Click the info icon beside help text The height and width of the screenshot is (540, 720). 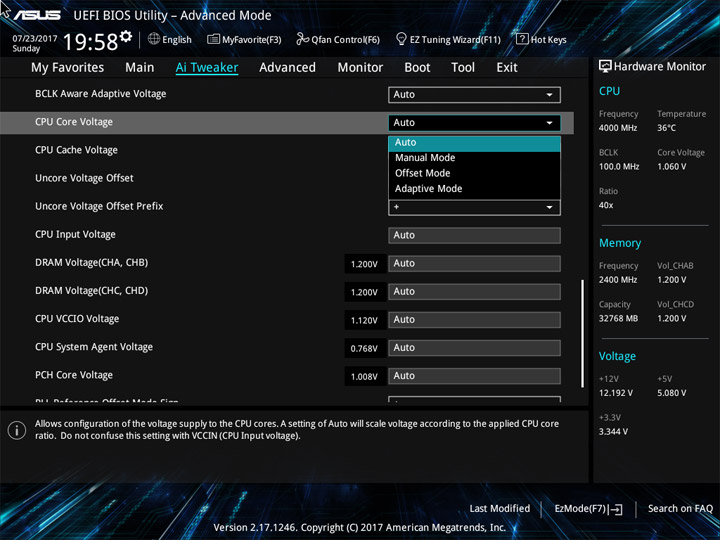[x=17, y=430]
